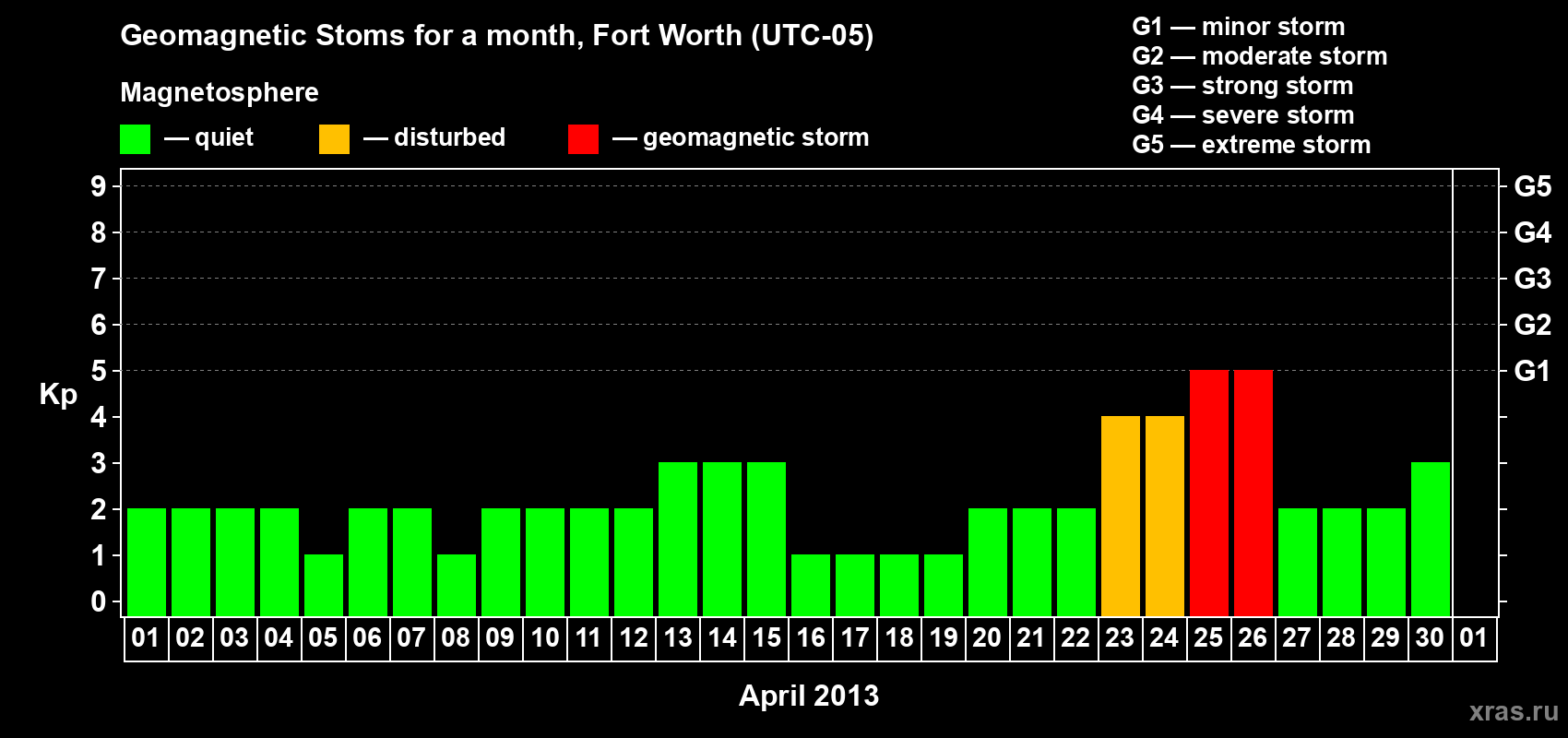Click the '— quiet' legend label

click(208, 137)
